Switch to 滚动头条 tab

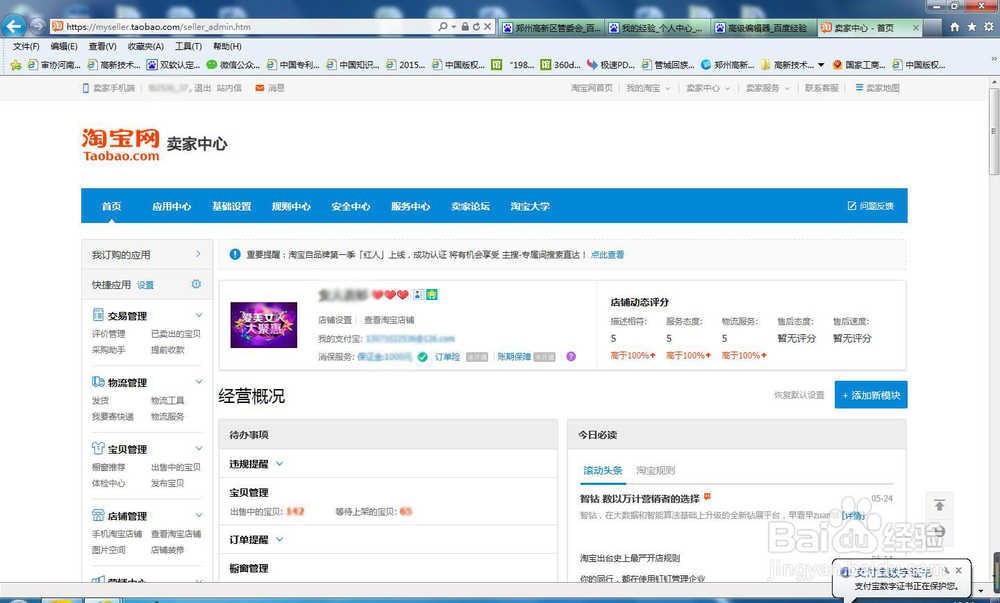(x=603, y=470)
